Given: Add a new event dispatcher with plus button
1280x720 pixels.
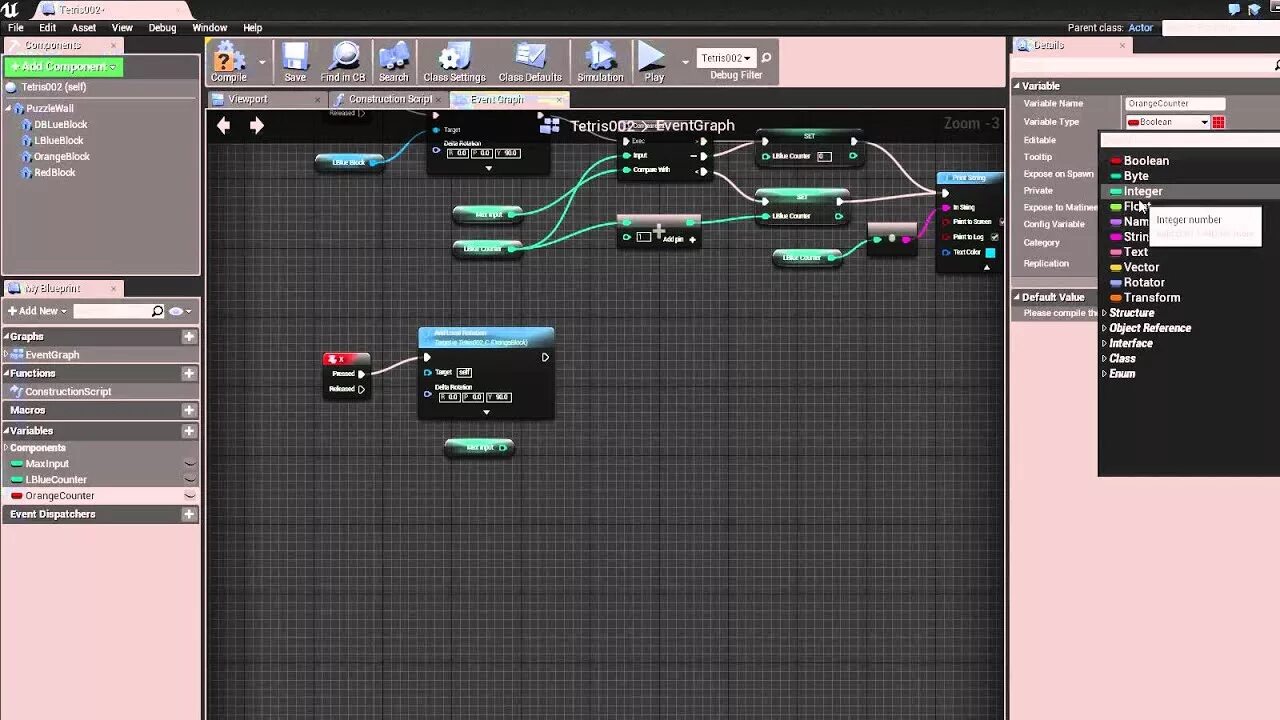Looking at the screenshot, I should 189,514.
